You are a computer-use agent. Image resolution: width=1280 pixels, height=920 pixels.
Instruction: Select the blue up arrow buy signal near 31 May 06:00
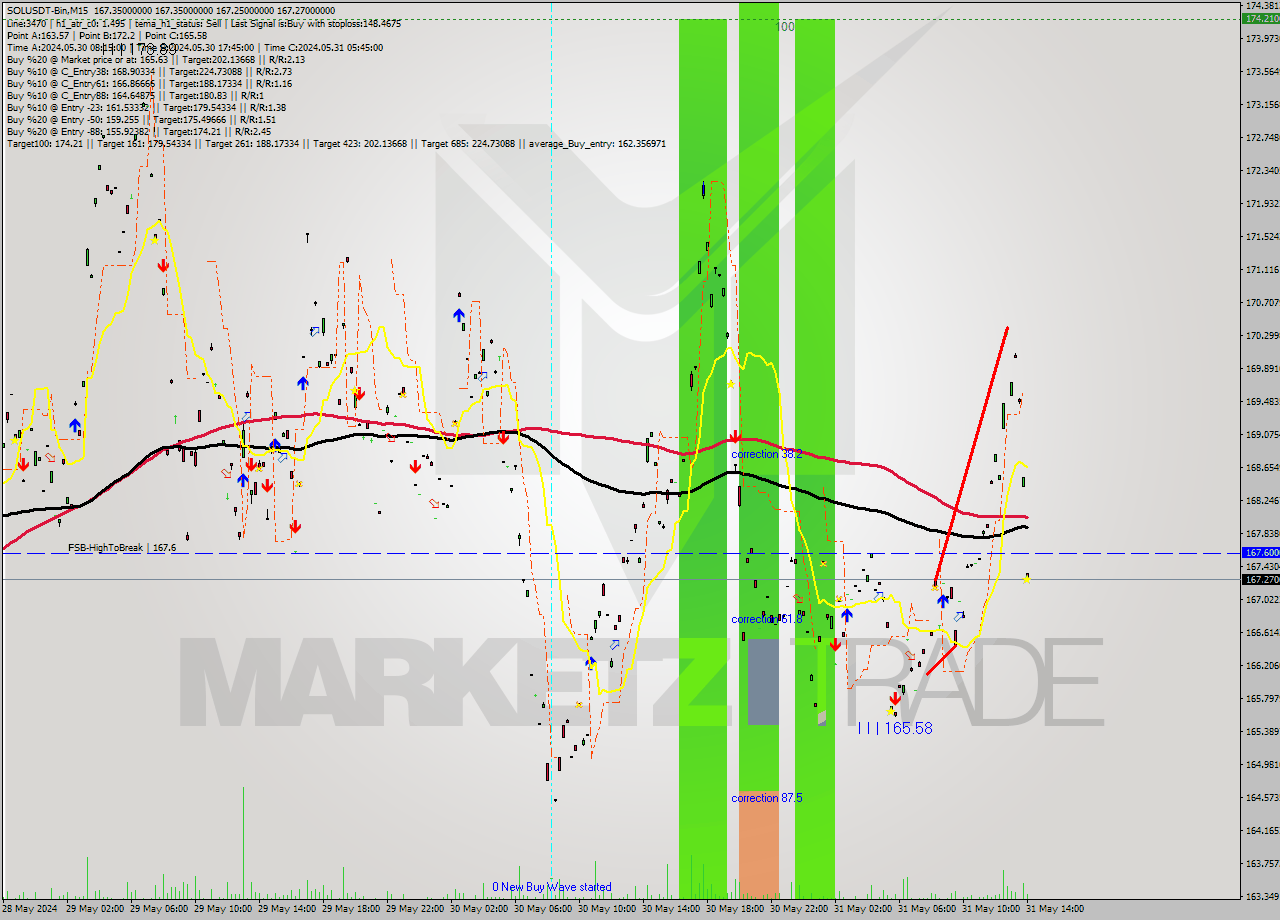click(x=943, y=600)
